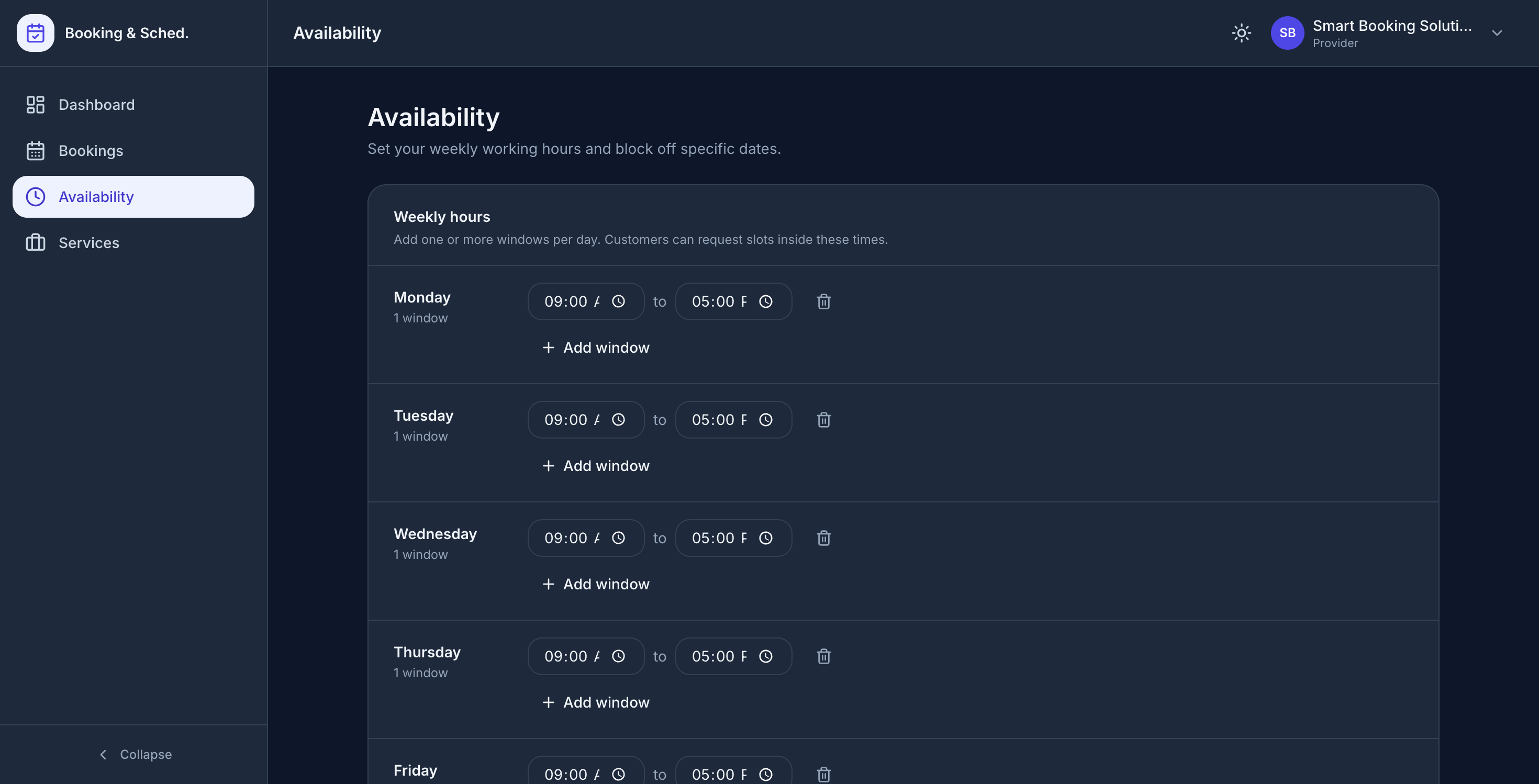Collapse the sidebar
This screenshot has height=784, width=1539.
(135, 754)
